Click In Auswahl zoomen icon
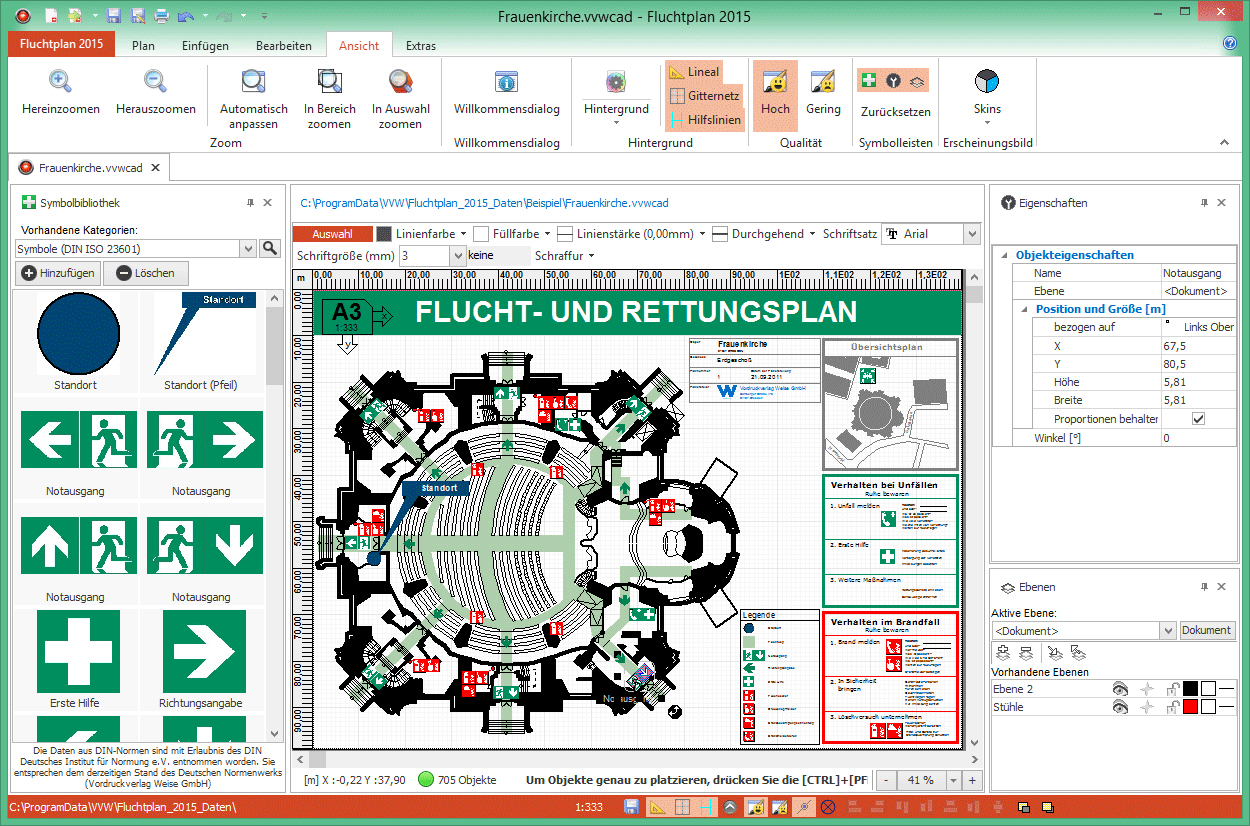This screenshot has height=826, width=1250. click(x=401, y=82)
